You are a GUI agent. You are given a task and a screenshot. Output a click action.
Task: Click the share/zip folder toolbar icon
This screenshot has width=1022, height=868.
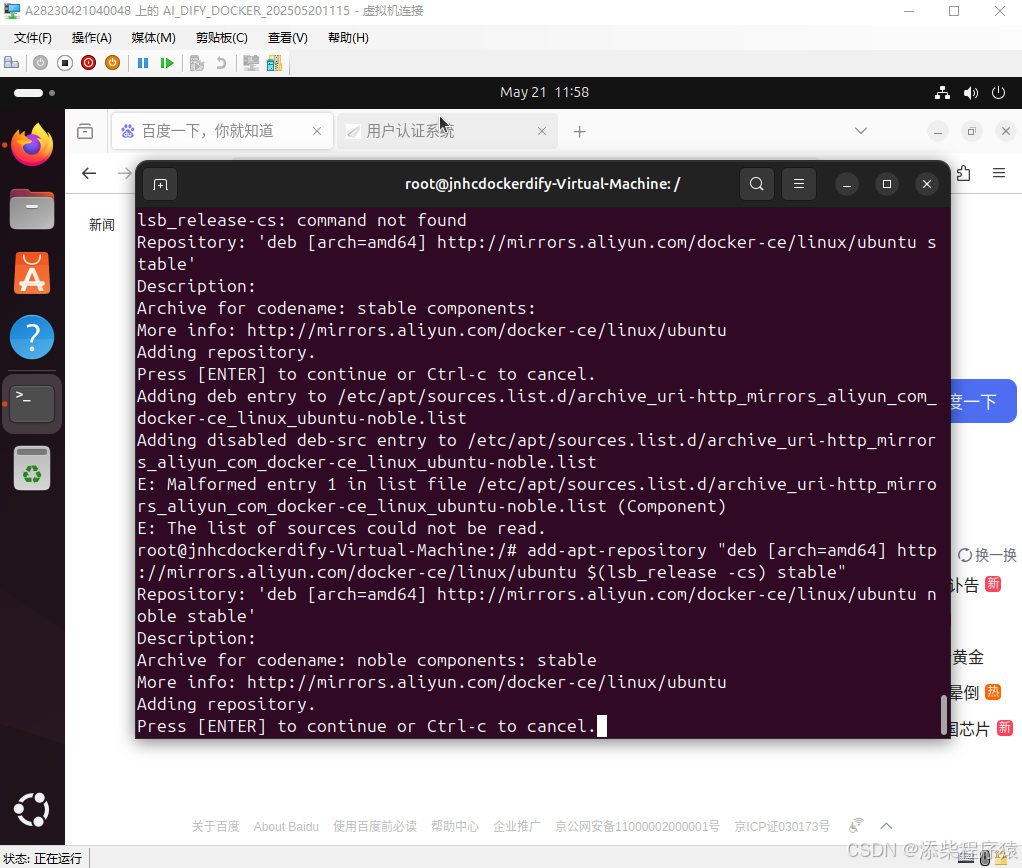pyautogui.click(x=274, y=63)
